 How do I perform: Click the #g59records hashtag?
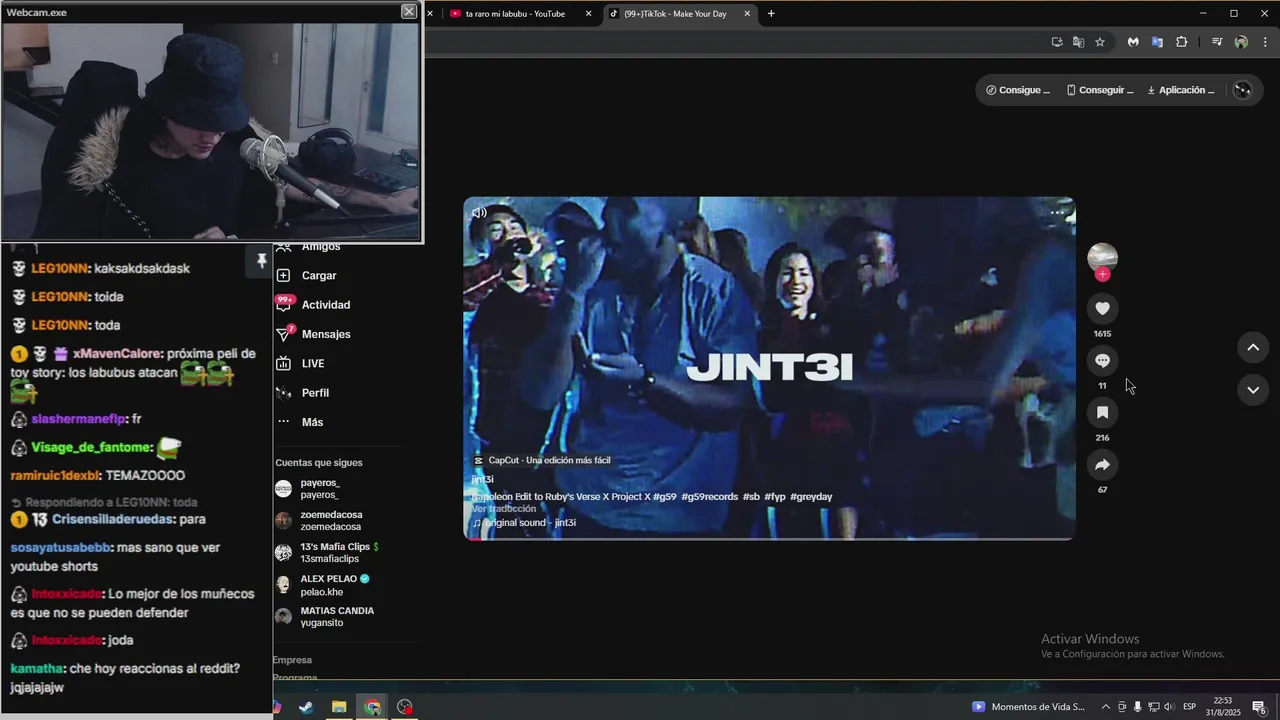(709, 497)
